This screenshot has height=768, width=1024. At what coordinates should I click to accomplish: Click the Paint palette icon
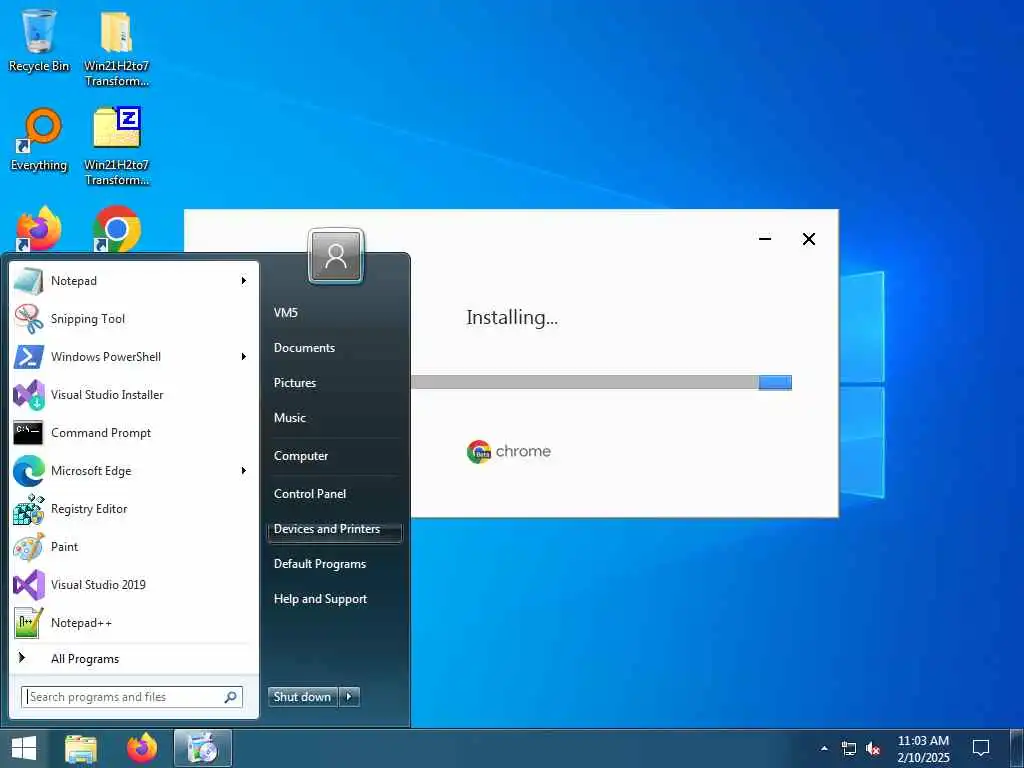(x=29, y=547)
